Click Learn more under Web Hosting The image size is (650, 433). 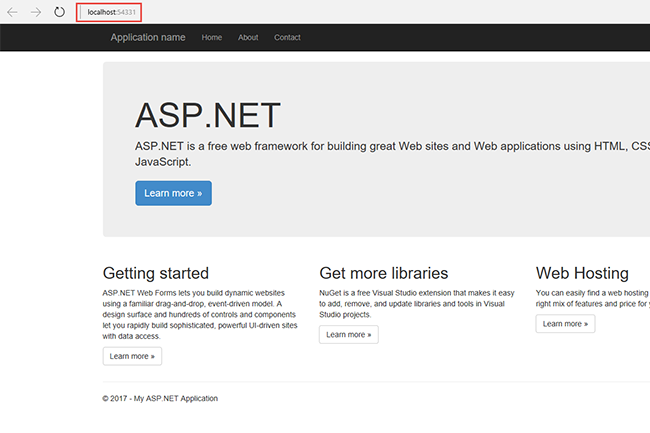tap(565, 324)
